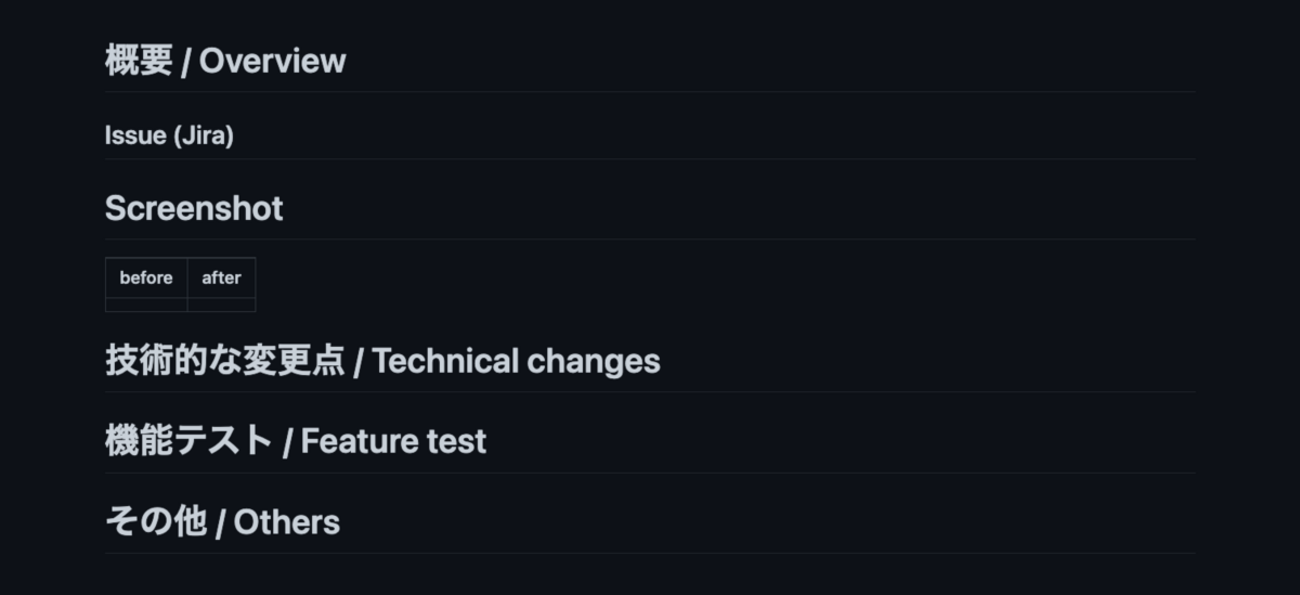
Task: Click the 概要 Japanese text in first heading
Action: pos(139,61)
